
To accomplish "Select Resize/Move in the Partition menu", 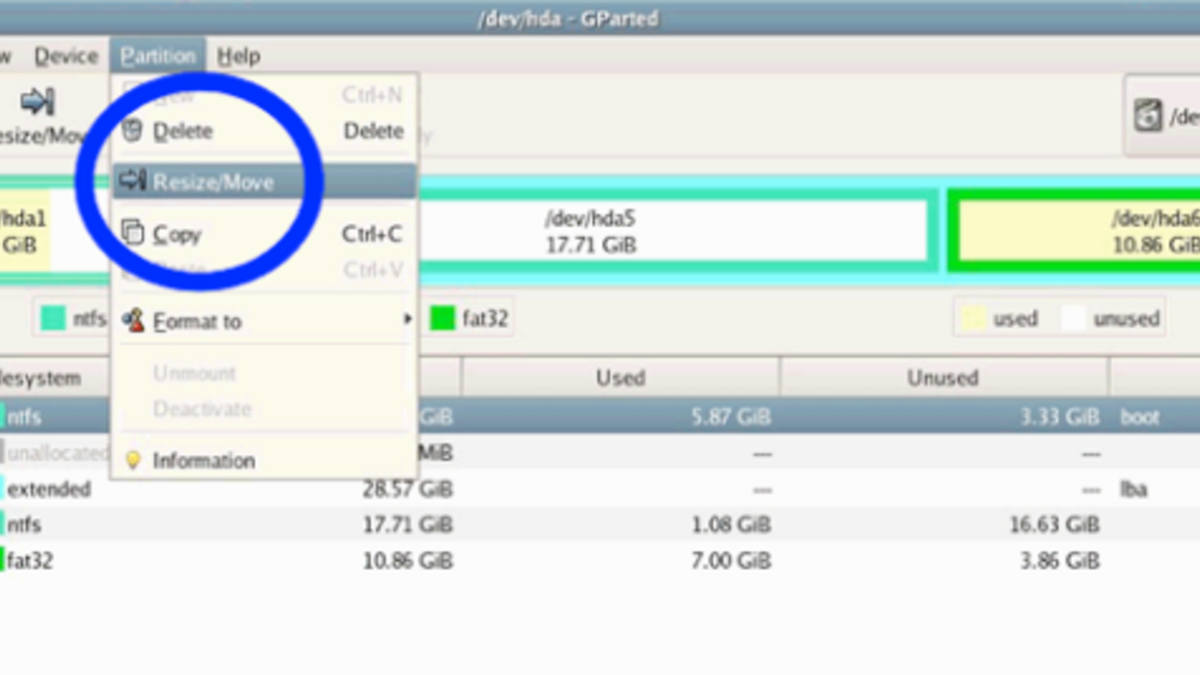I will point(263,182).
